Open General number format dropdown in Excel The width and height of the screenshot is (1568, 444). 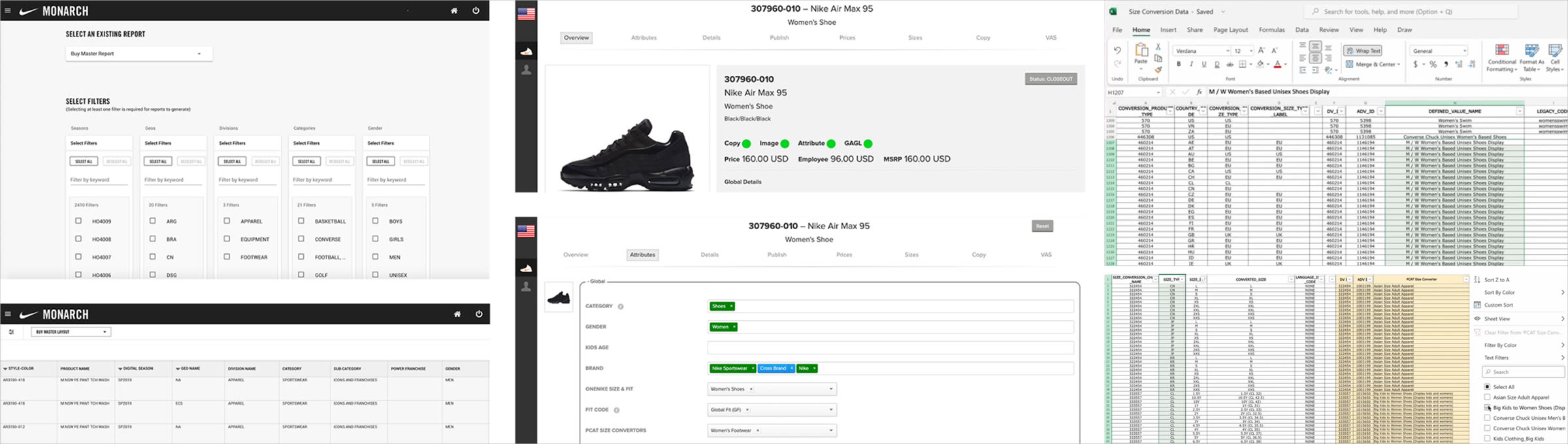pyautogui.click(x=1465, y=51)
